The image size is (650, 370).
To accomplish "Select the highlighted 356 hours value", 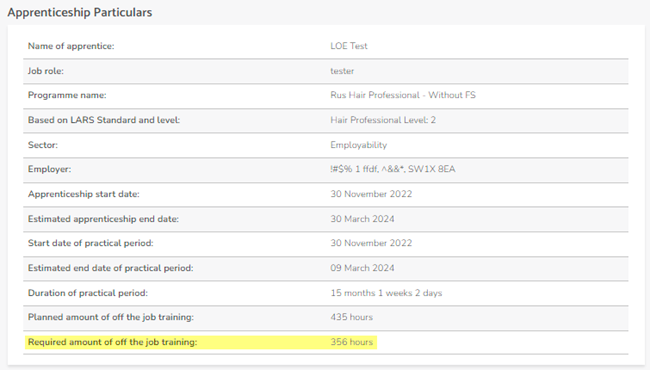I will (352, 342).
